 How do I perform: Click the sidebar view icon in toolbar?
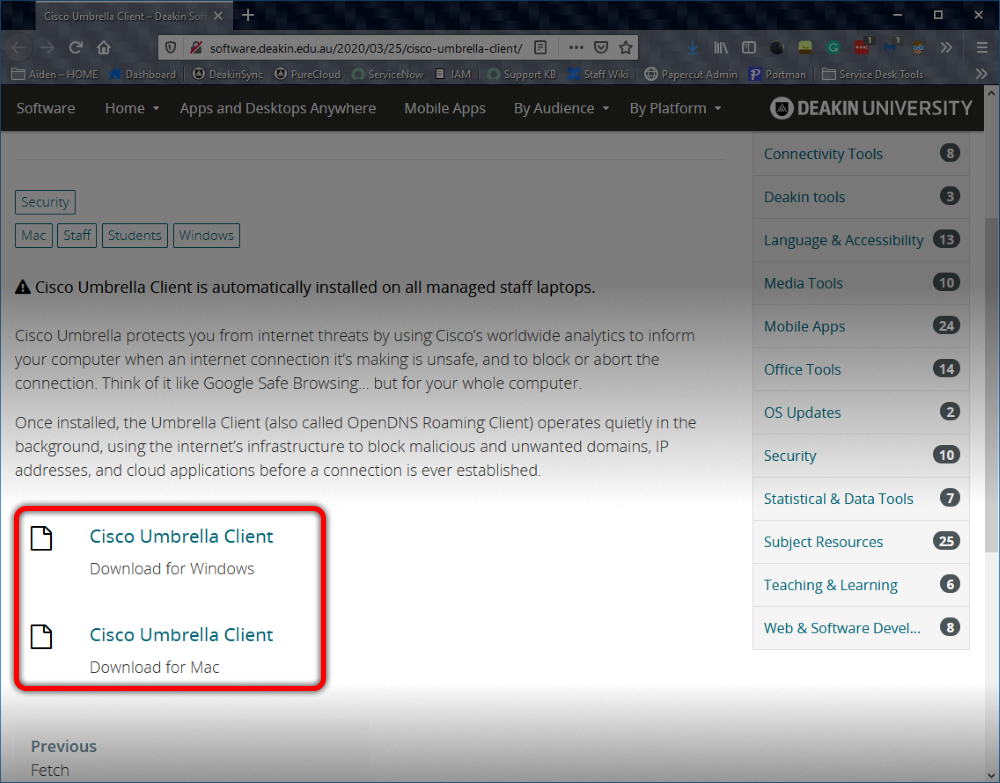tap(749, 47)
